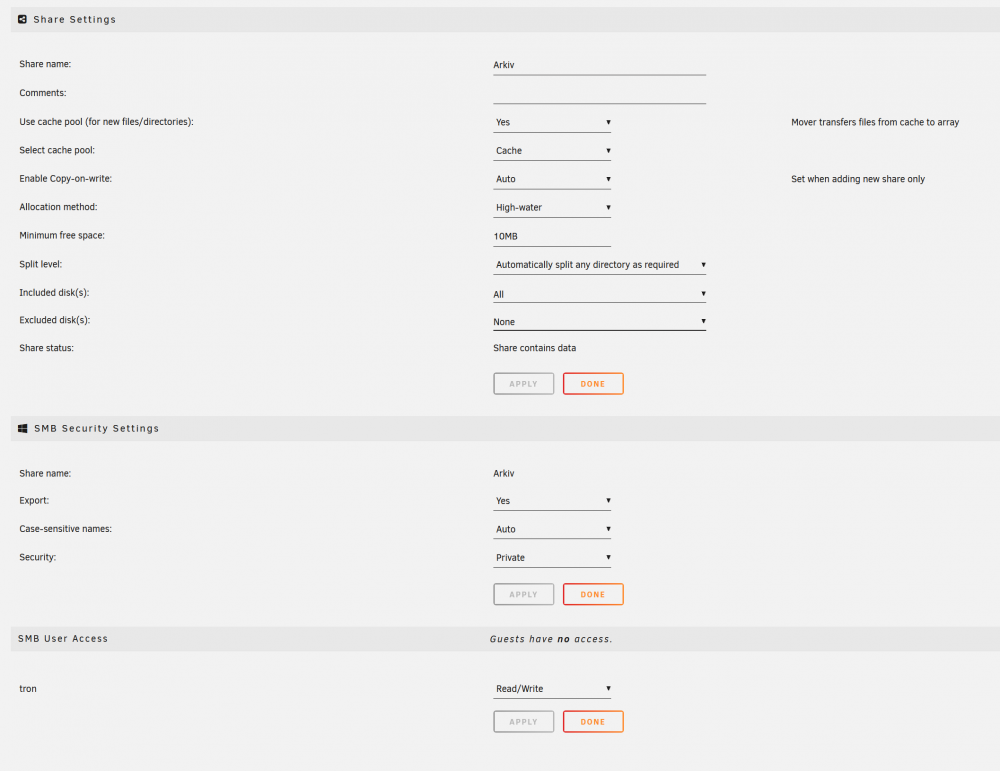Click Apply under SMB Security Settings
Image resolution: width=1000 pixels, height=771 pixels.
(523, 594)
